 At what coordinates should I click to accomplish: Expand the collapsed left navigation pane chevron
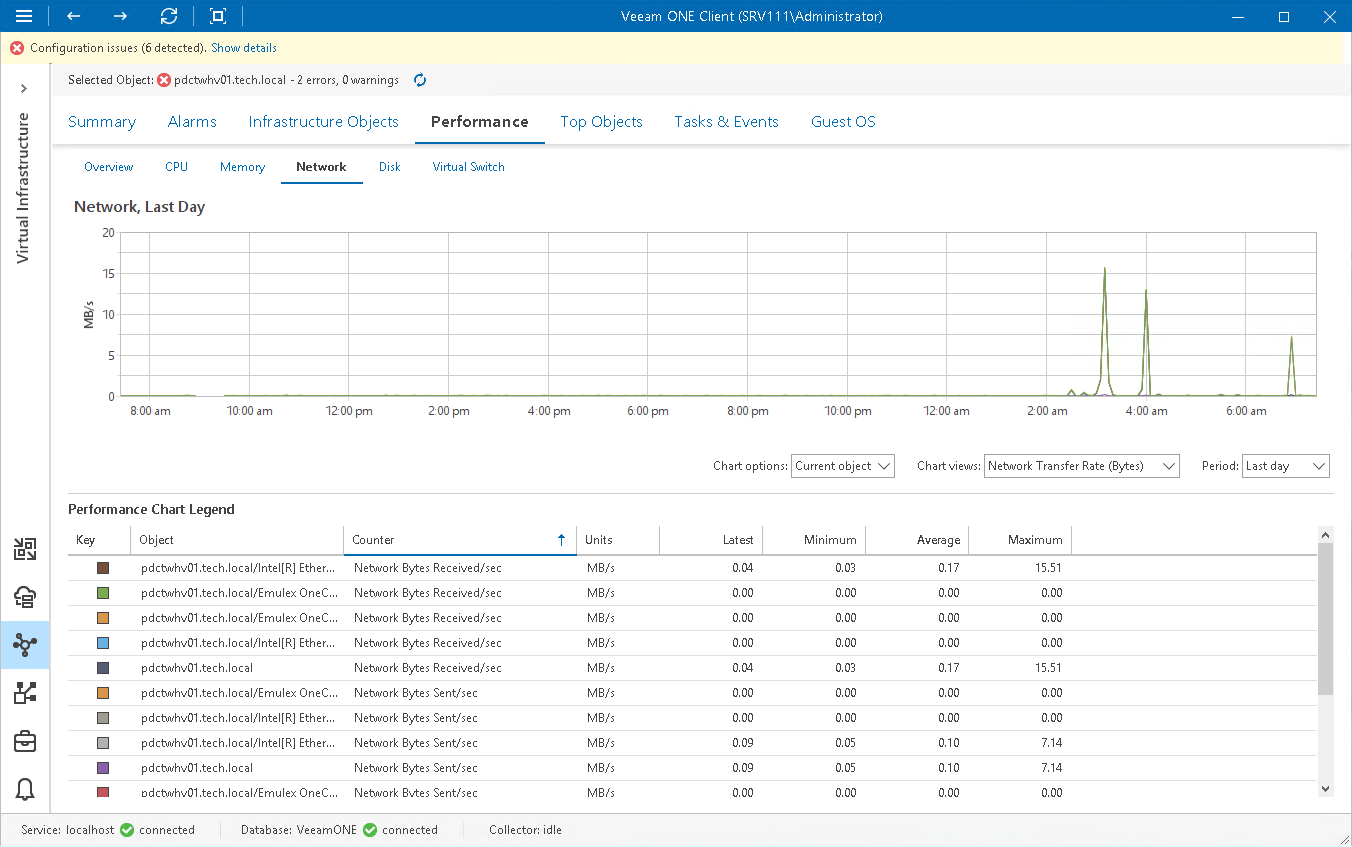click(23, 88)
